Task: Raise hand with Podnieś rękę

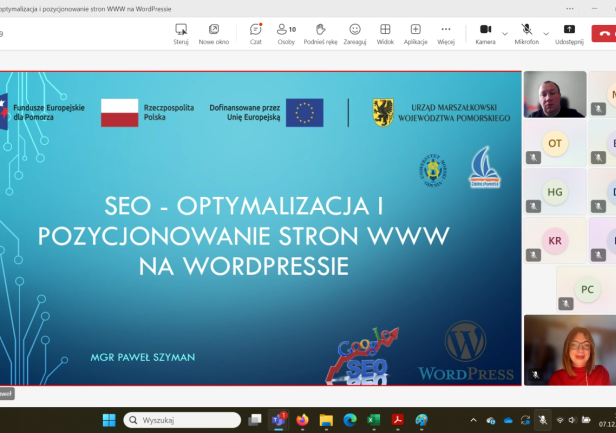Action: click(320, 34)
